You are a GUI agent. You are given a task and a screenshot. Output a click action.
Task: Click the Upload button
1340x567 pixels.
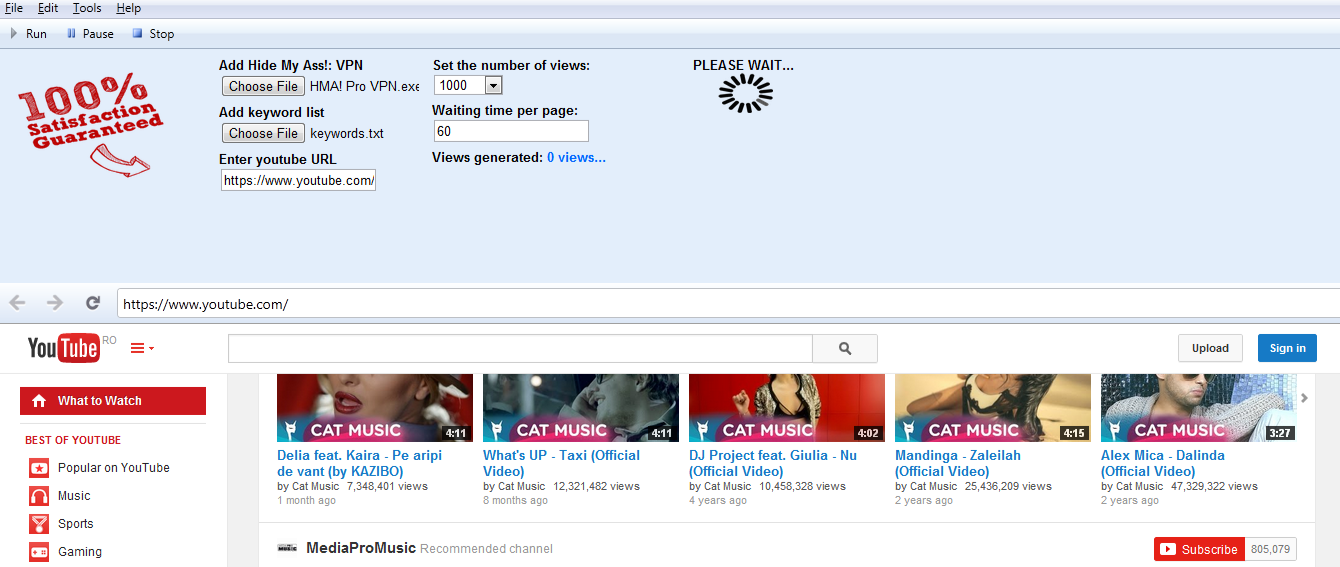(1210, 348)
